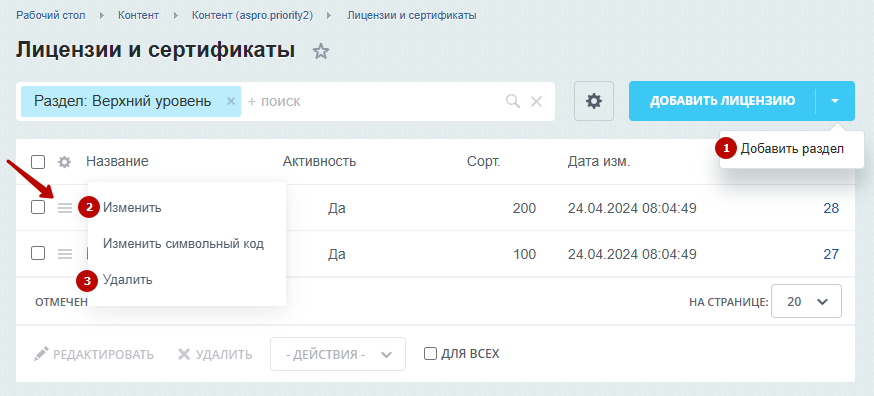Add page to favorites with star icon
The width and height of the screenshot is (874, 396).
321,52
